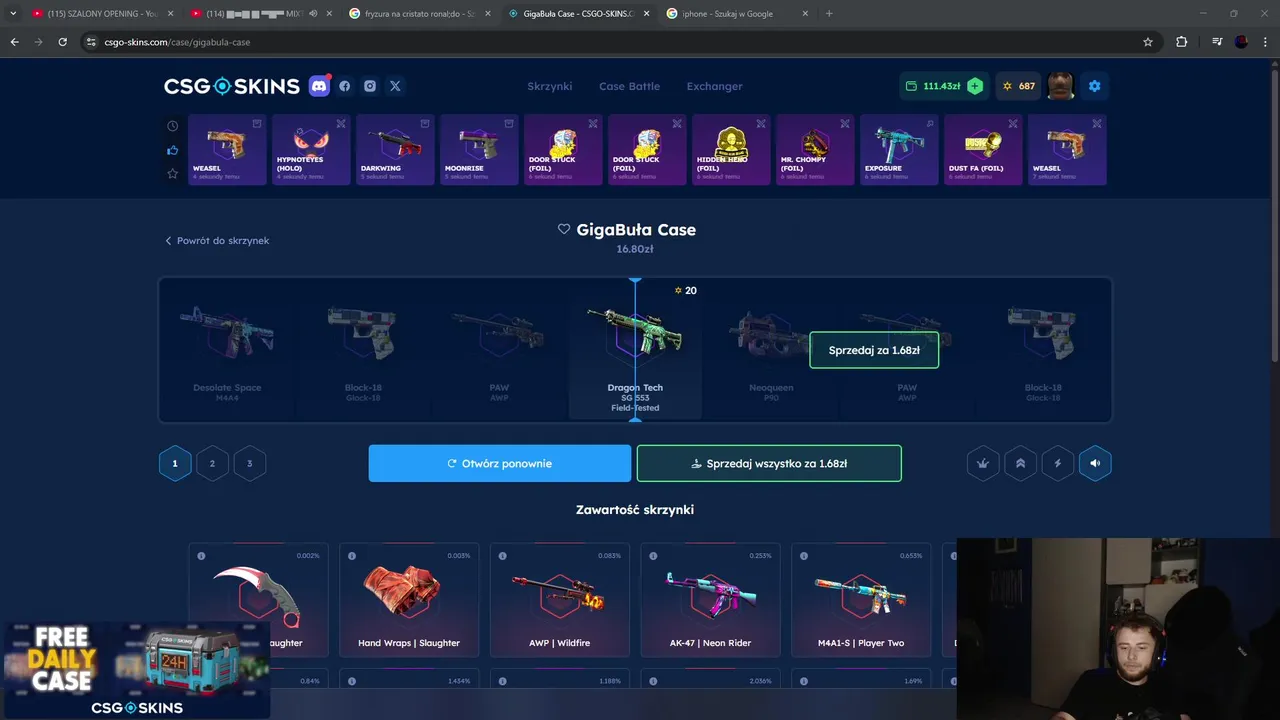
Task: Open the Case Battle menu
Action: (629, 86)
